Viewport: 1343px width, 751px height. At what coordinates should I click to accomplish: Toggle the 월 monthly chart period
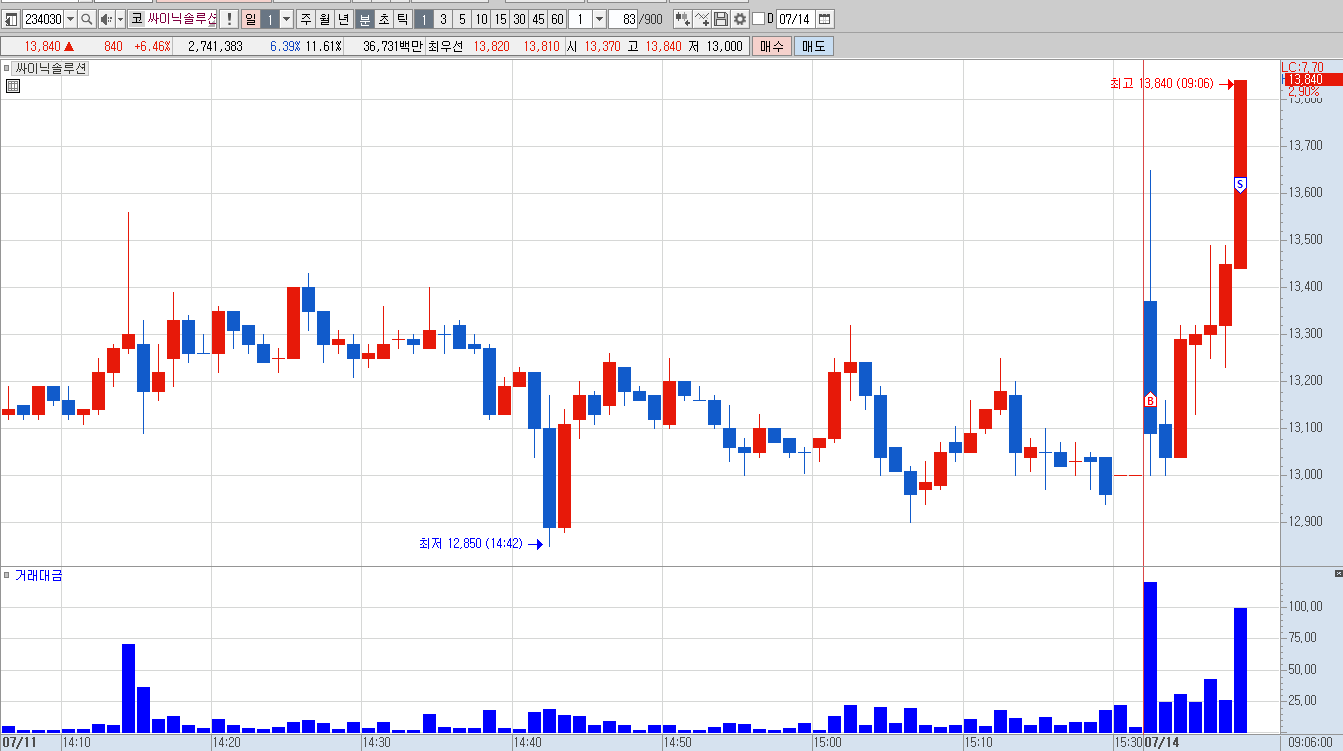tap(324, 19)
